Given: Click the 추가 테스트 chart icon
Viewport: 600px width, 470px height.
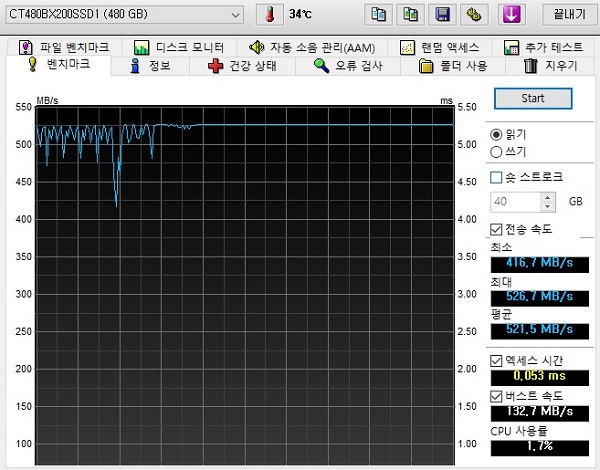Looking at the screenshot, I should [x=511, y=47].
